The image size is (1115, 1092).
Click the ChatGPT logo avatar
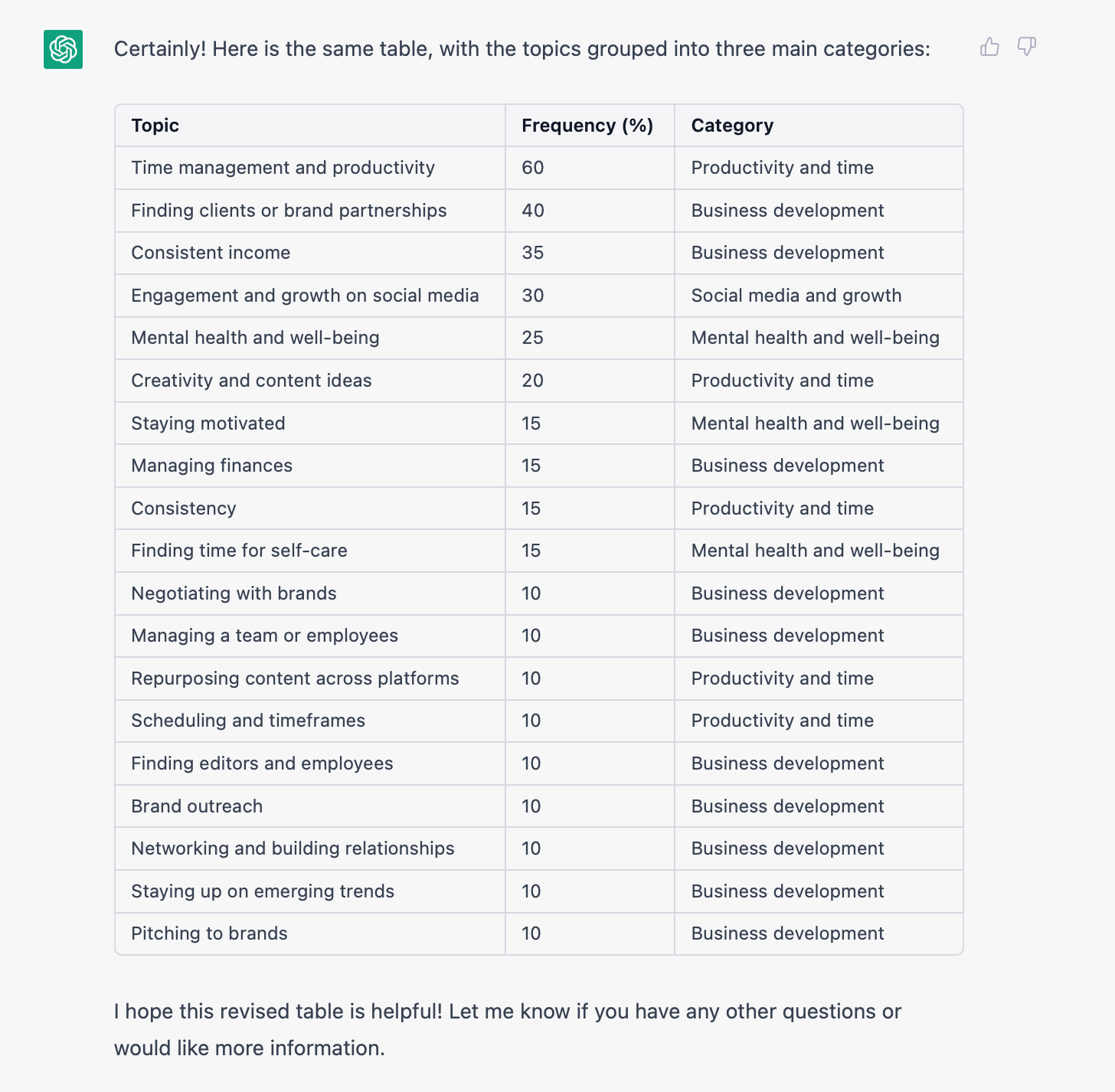point(63,50)
